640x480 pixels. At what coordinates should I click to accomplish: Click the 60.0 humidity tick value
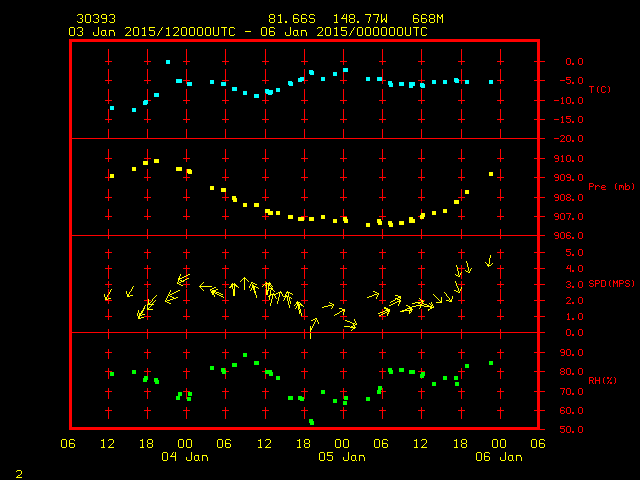click(x=571, y=411)
